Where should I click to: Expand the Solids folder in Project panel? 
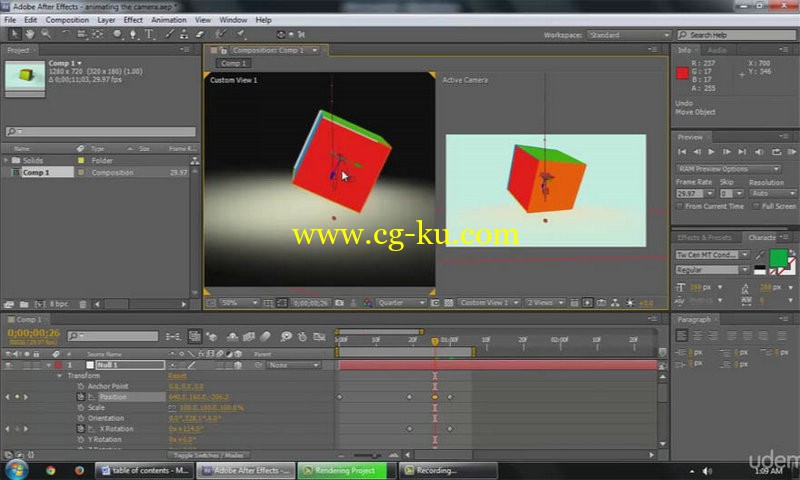tap(6, 160)
